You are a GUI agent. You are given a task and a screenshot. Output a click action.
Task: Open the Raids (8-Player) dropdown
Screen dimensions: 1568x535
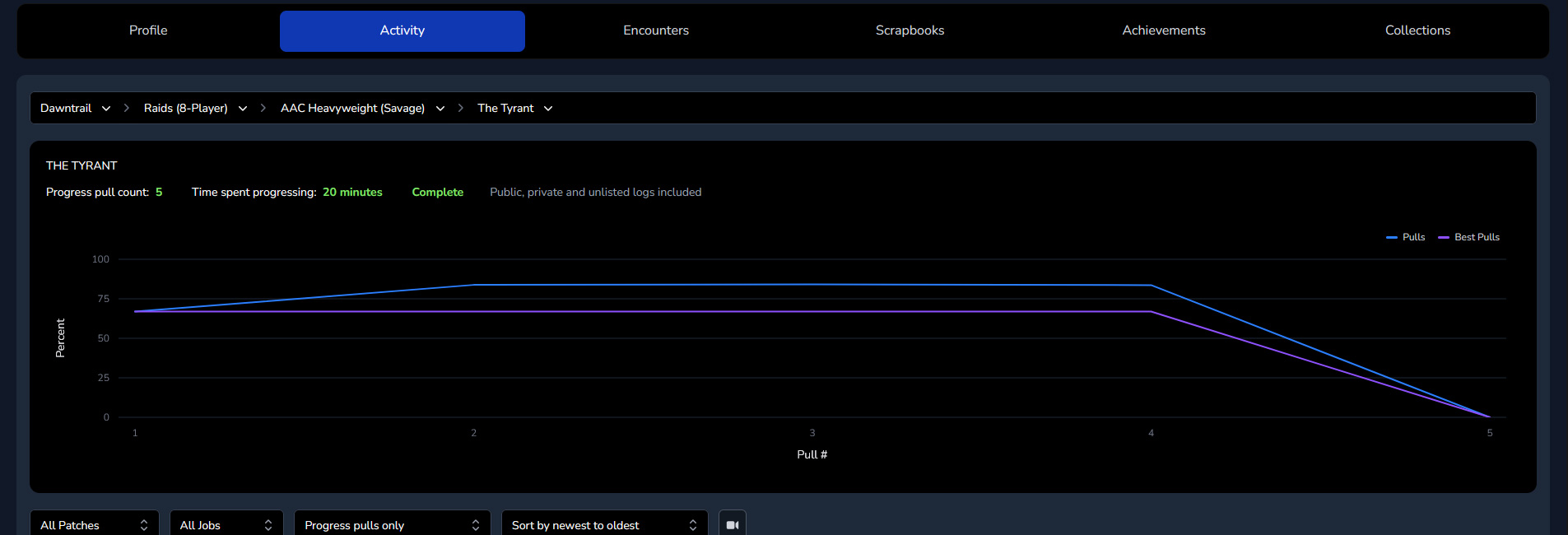[x=195, y=108]
